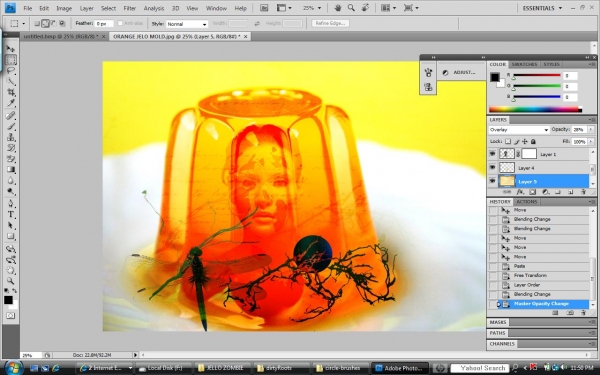Select the Lasso tool

point(11,70)
